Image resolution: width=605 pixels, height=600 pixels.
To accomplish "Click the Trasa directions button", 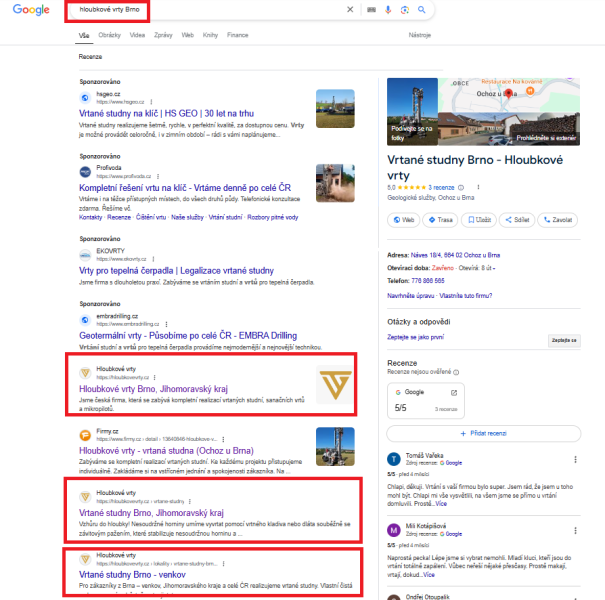I will pos(440,220).
